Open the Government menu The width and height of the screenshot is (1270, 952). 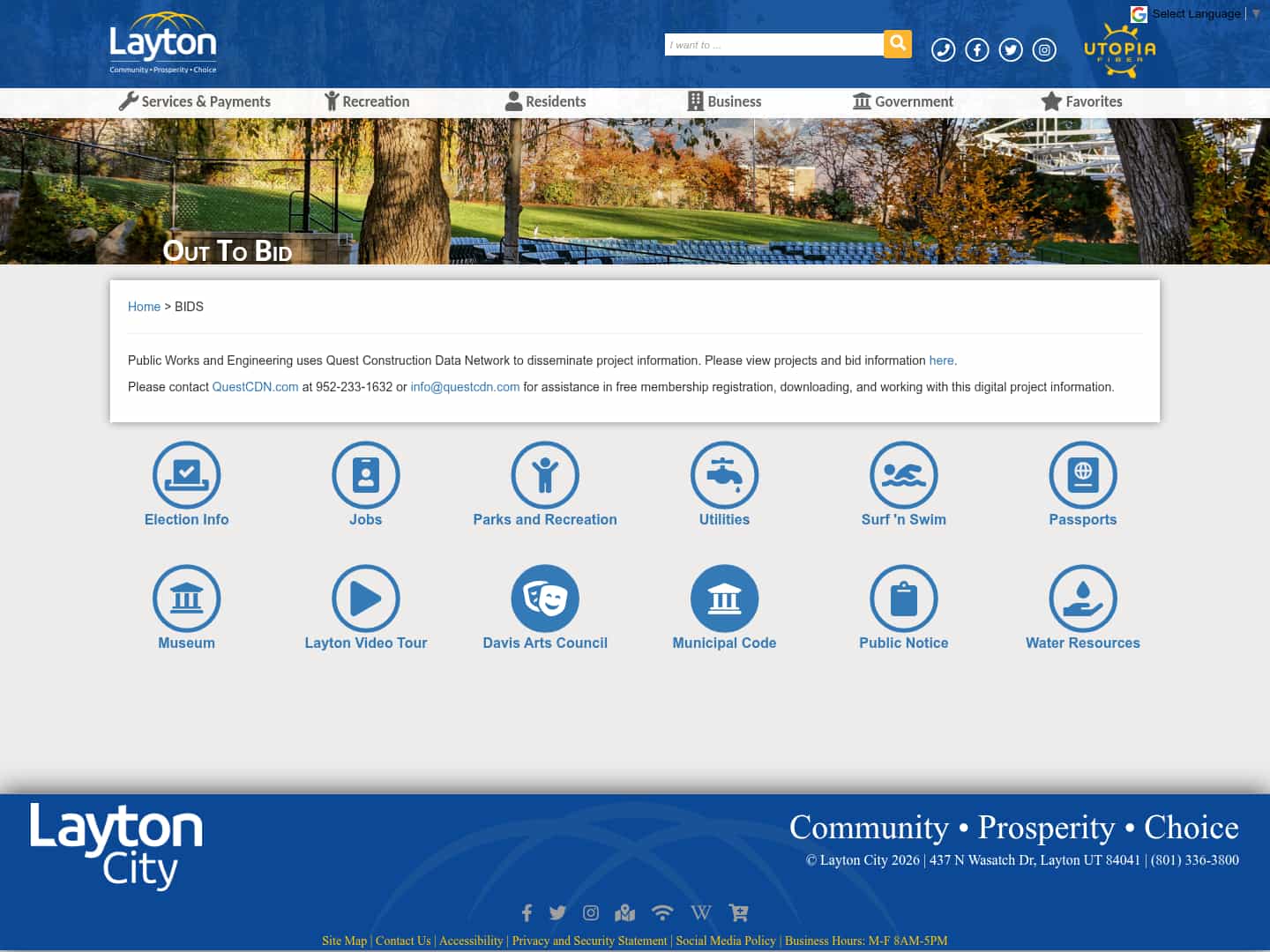pos(903,101)
